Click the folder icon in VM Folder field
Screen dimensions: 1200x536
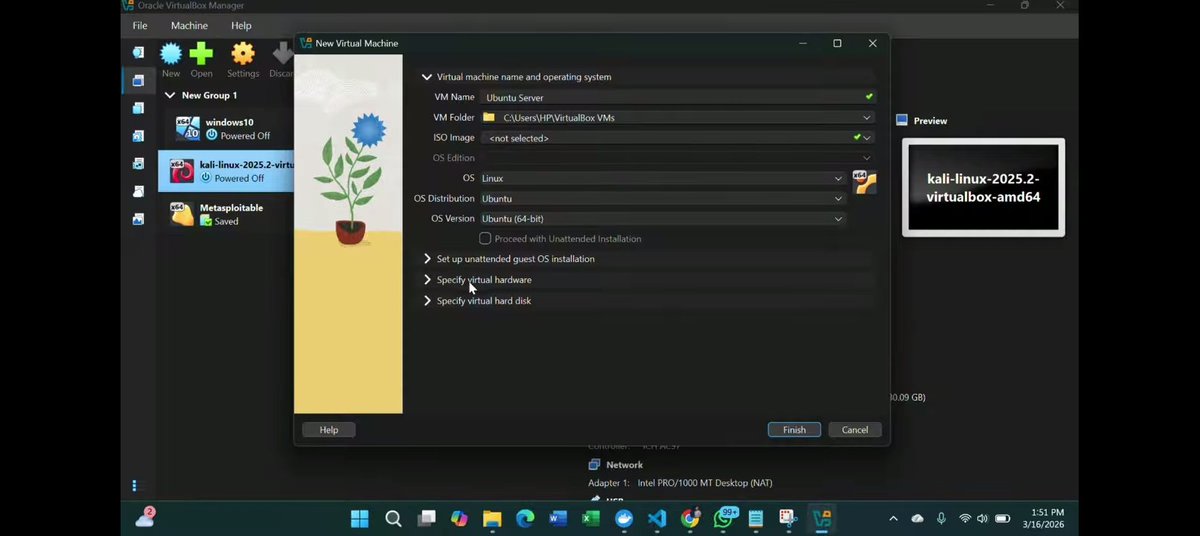[489, 117]
